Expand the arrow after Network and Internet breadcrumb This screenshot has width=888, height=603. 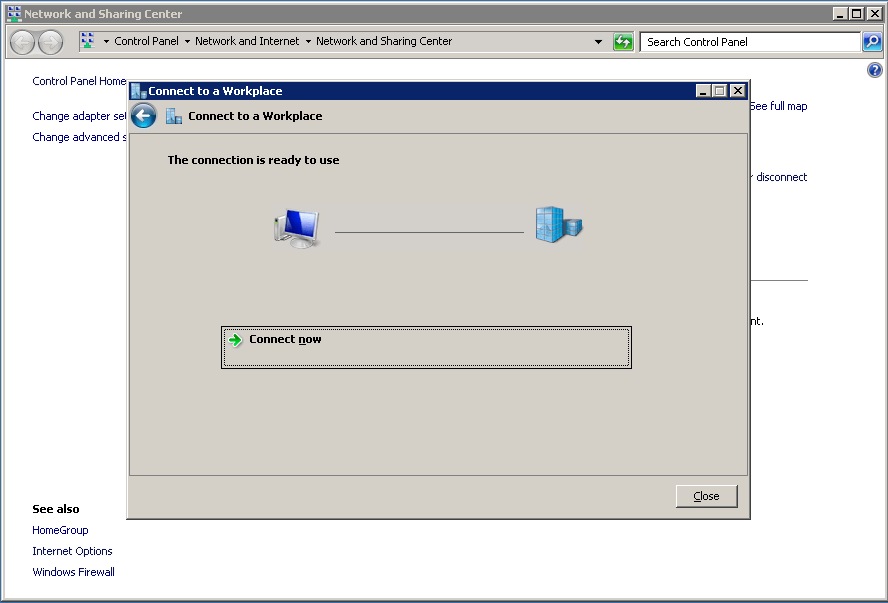click(308, 42)
